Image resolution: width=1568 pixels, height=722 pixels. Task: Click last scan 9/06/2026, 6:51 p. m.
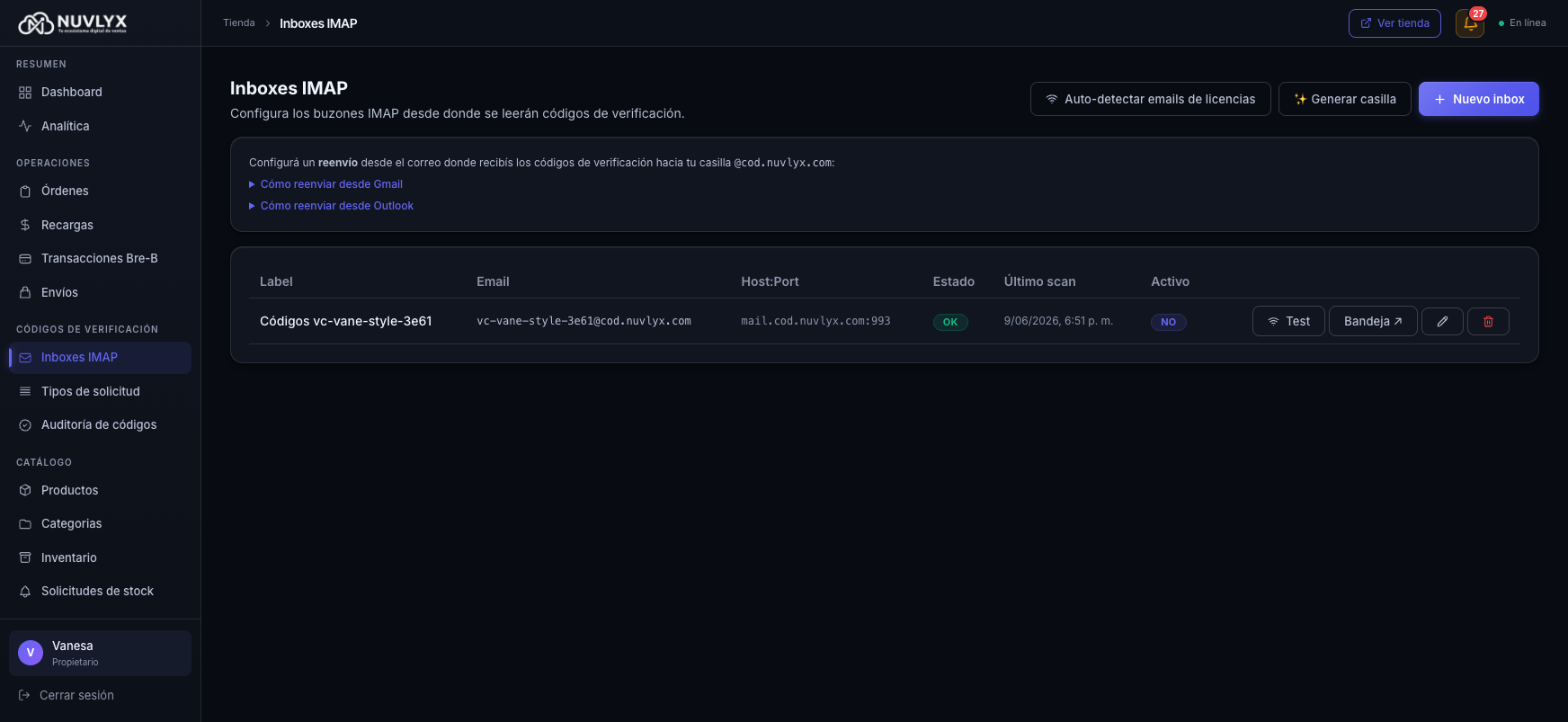point(1058,321)
